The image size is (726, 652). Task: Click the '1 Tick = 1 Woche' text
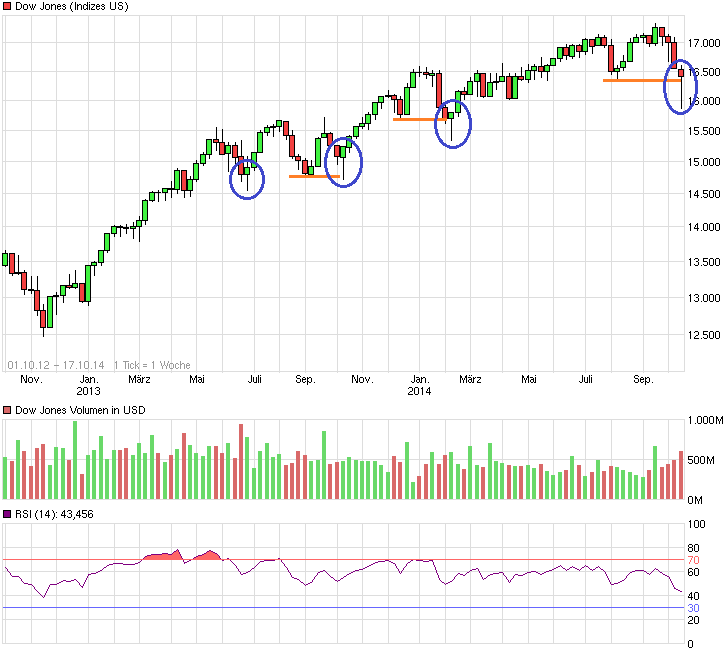(x=152, y=365)
